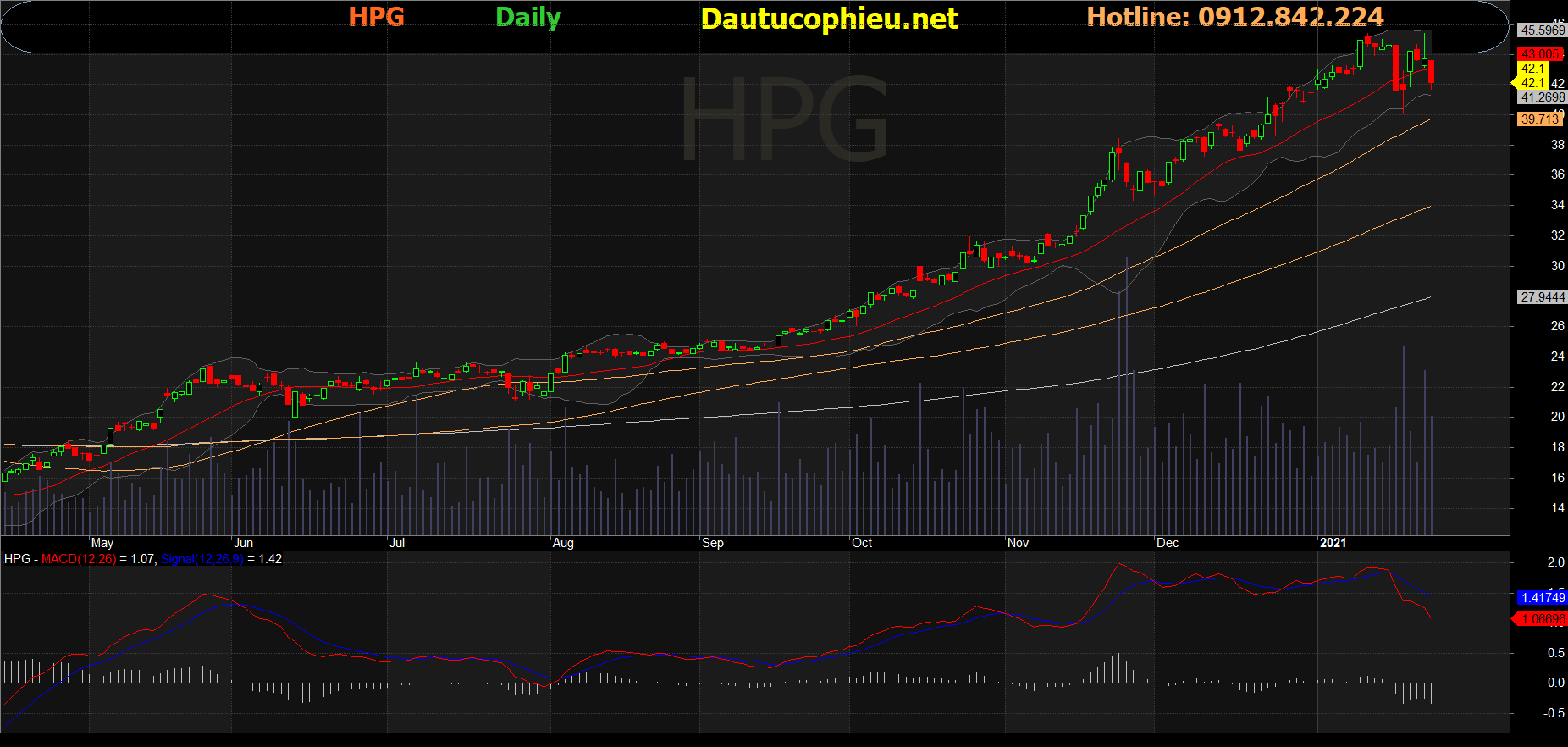
Task: Click the 27.9444 price label
Action: click(1543, 297)
